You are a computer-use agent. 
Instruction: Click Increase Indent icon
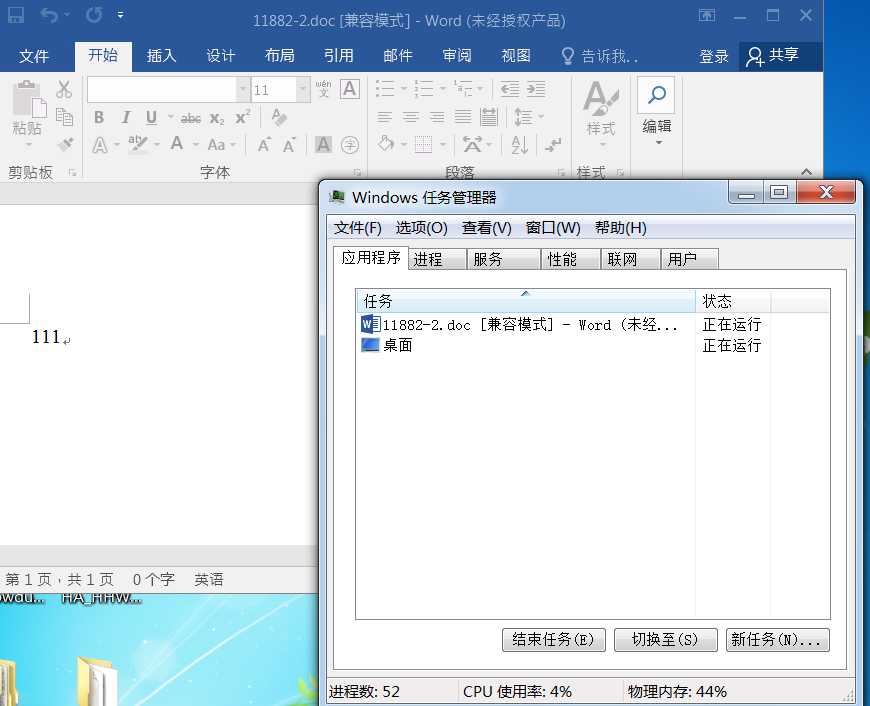point(535,89)
